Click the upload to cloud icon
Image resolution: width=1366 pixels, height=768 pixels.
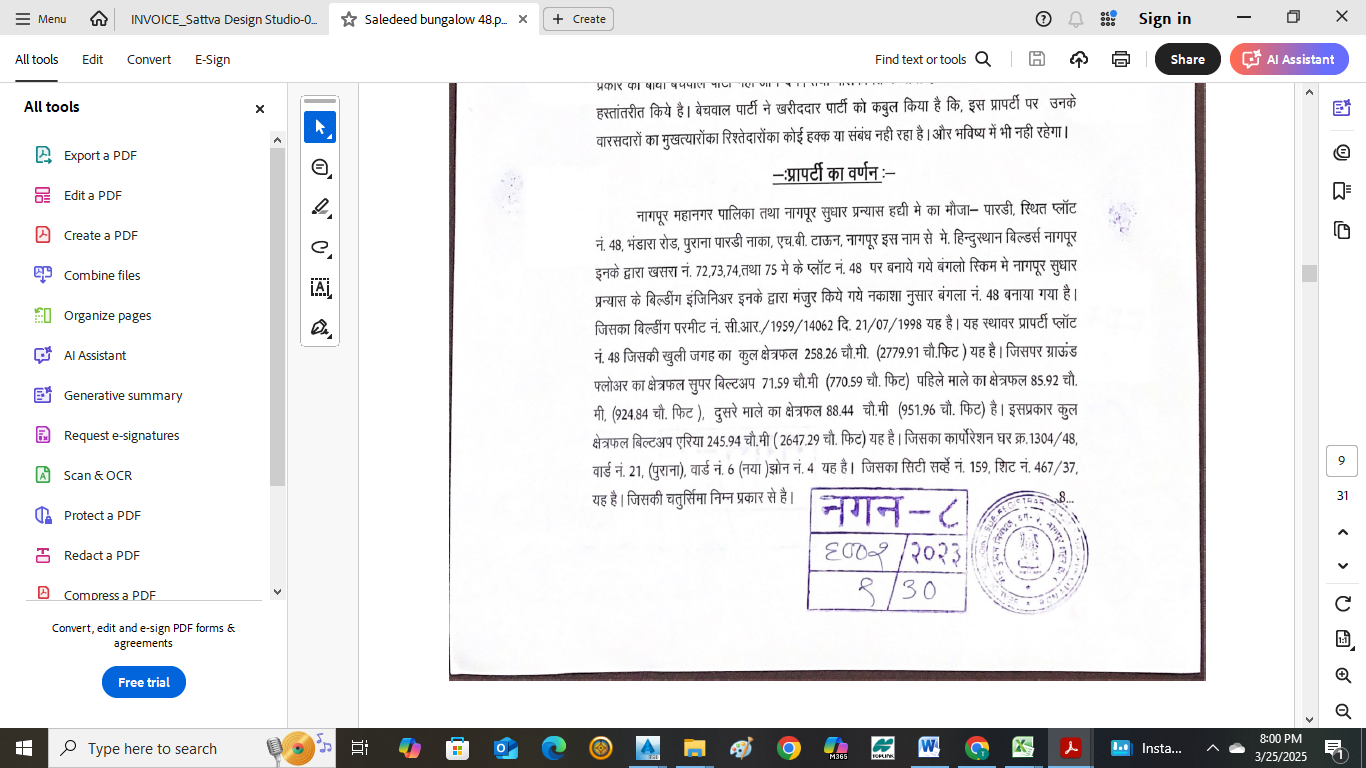tap(1079, 59)
